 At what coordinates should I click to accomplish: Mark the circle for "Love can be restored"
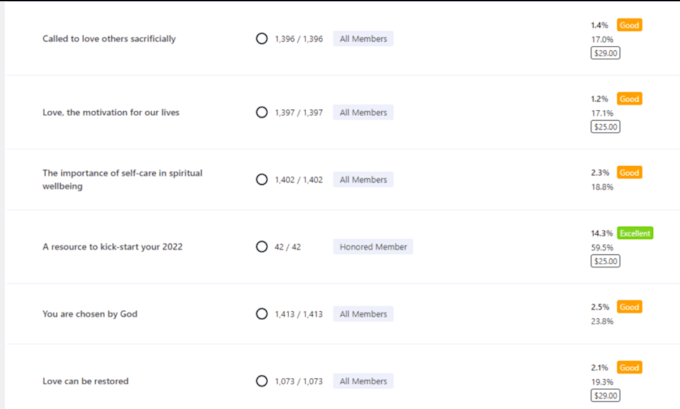pos(262,381)
